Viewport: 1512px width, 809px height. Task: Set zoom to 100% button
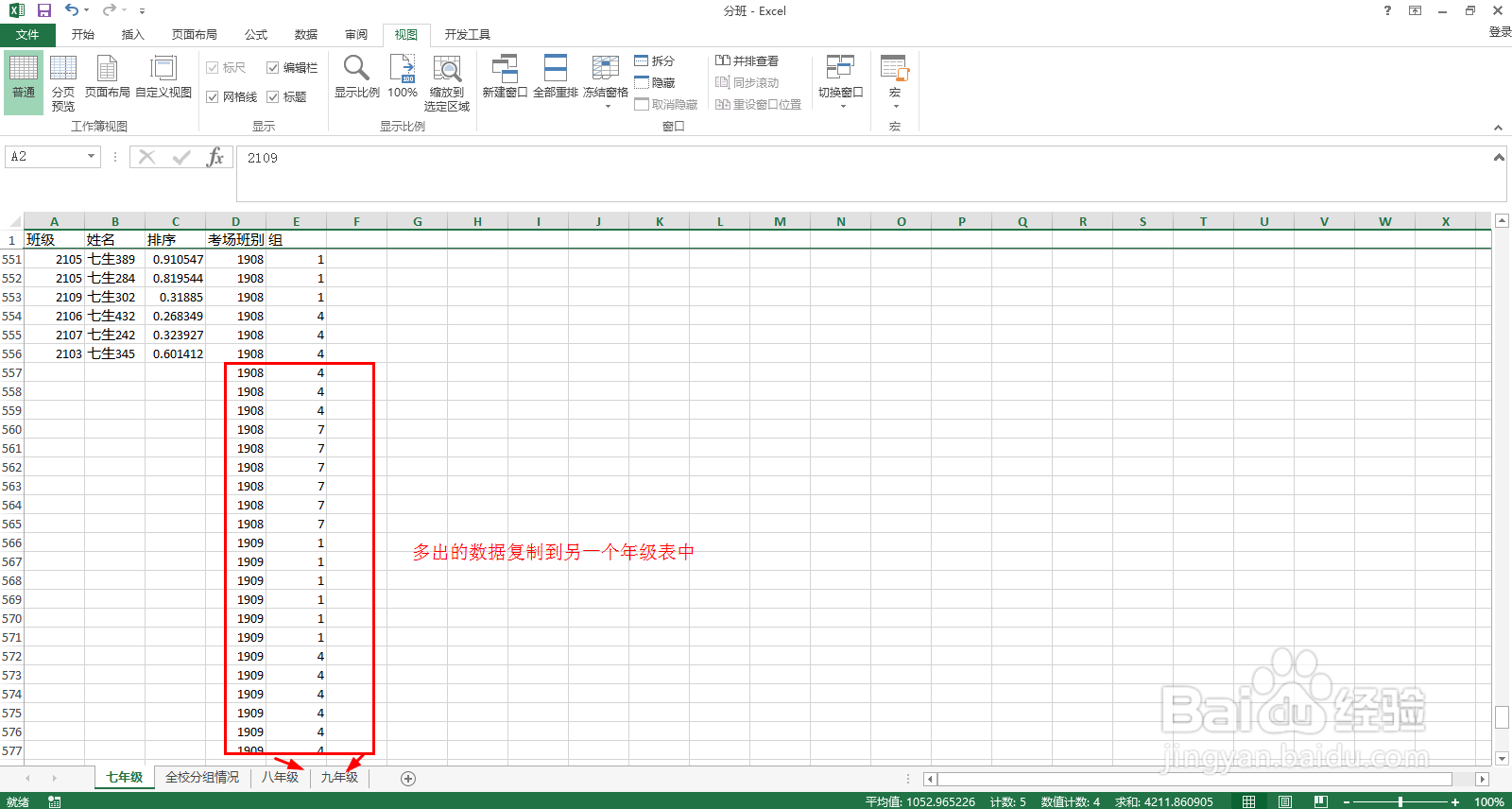[403, 77]
